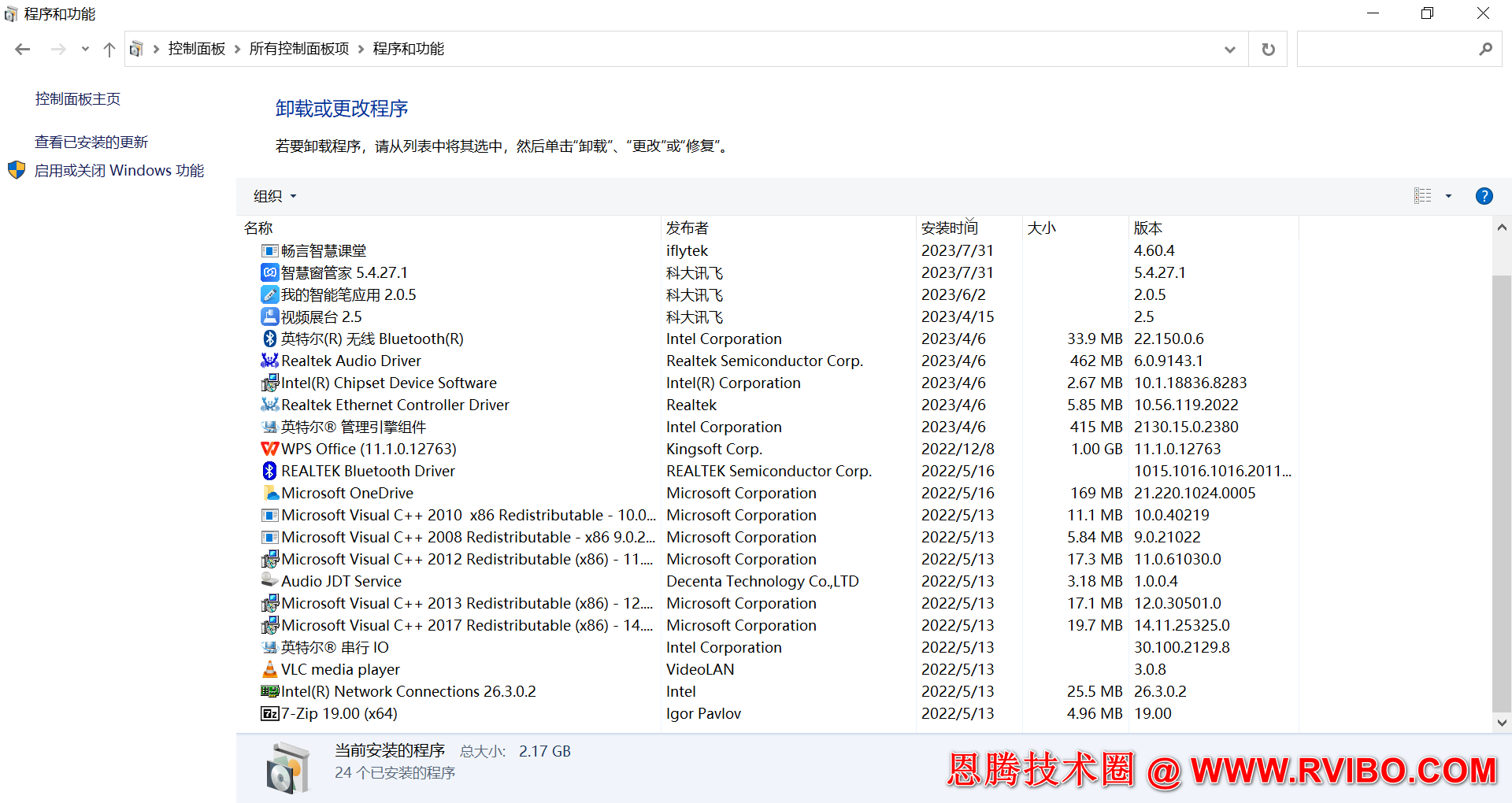Screen dimensions: 1512x803
Task: Sort by 大小 column header
Action: [1076, 228]
